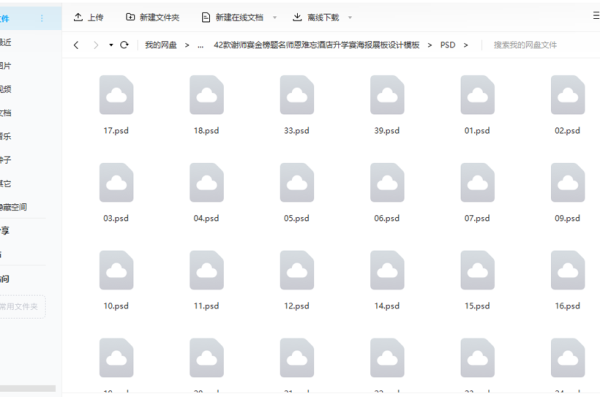Click 新建在线文档 button

pos(232,17)
